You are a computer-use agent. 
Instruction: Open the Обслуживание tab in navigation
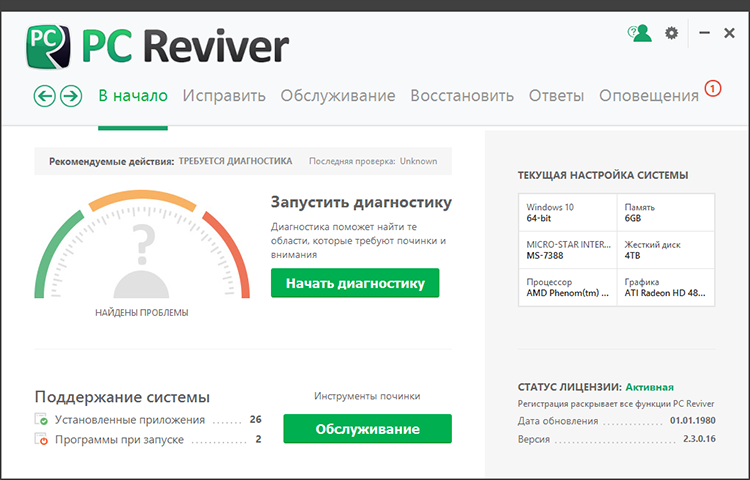338,96
